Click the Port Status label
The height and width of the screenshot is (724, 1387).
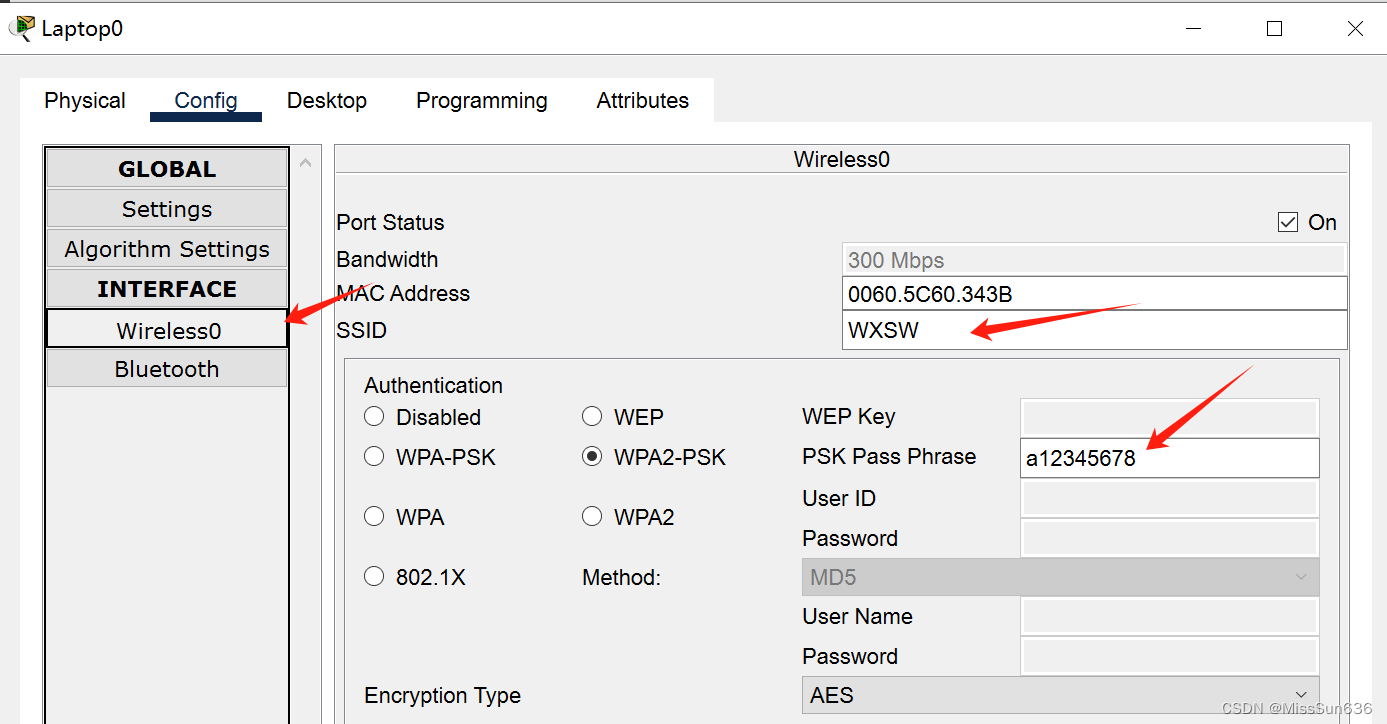pyautogui.click(x=390, y=222)
